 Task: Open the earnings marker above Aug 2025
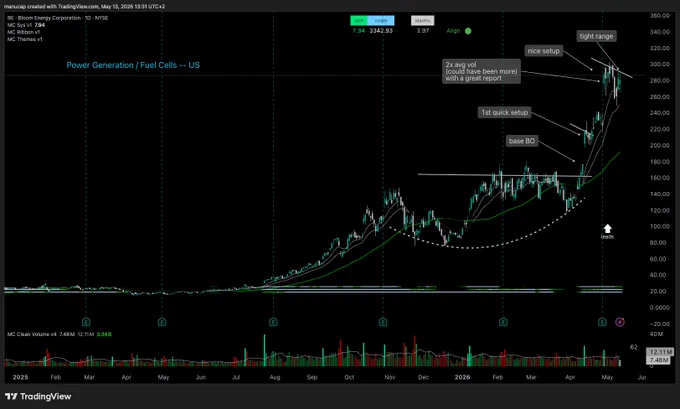click(x=273, y=322)
